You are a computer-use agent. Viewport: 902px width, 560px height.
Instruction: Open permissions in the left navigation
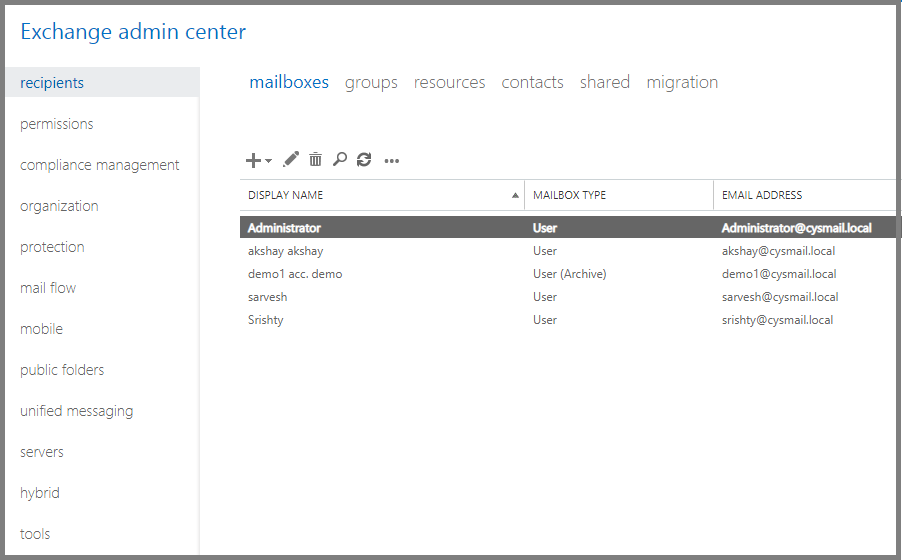click(56, 124)
